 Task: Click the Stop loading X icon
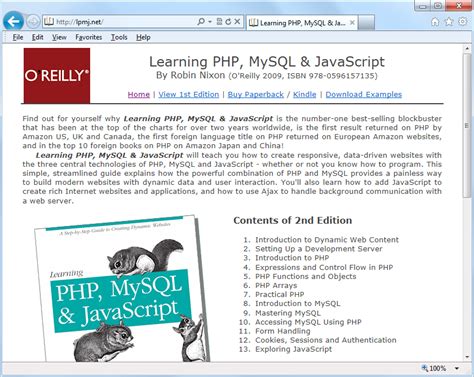pos(237,22)
